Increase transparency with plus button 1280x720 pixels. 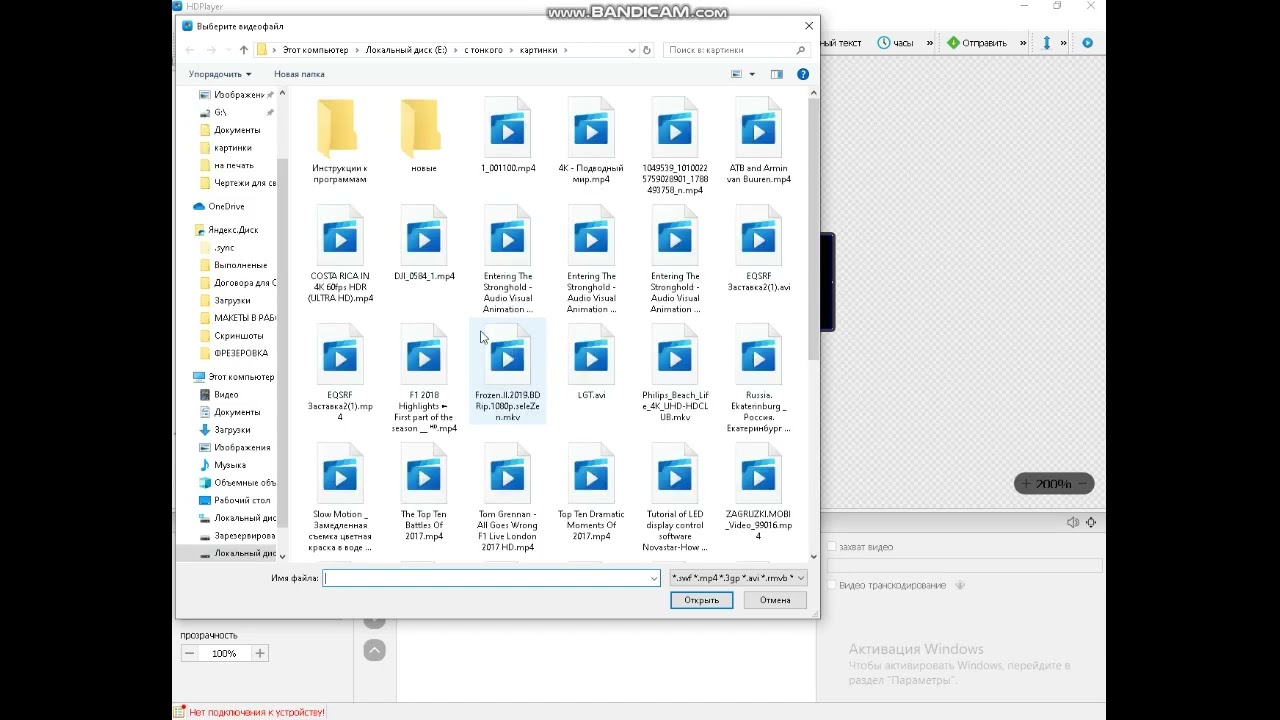[260, 653]
